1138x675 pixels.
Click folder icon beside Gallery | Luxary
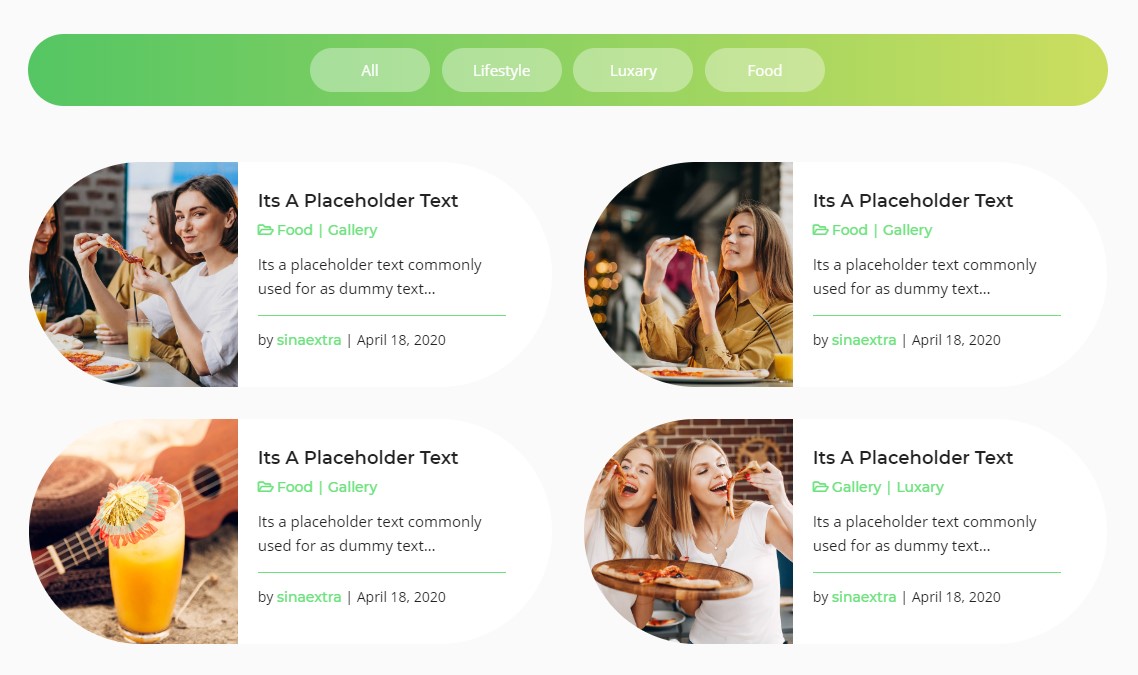820,487
